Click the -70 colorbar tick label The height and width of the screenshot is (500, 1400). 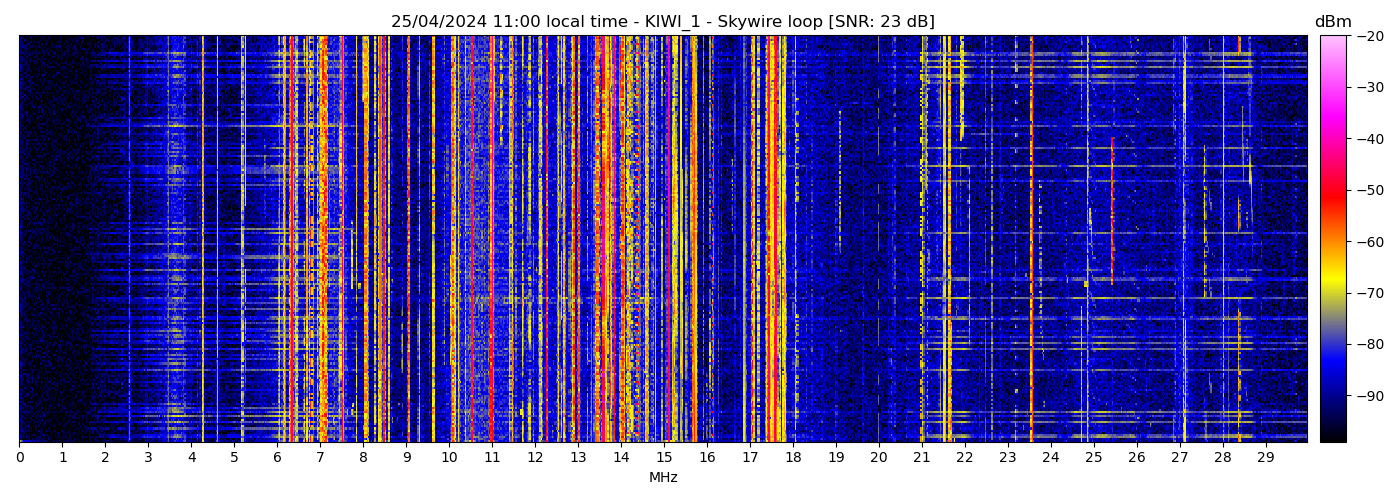[x=1370, y=293]
